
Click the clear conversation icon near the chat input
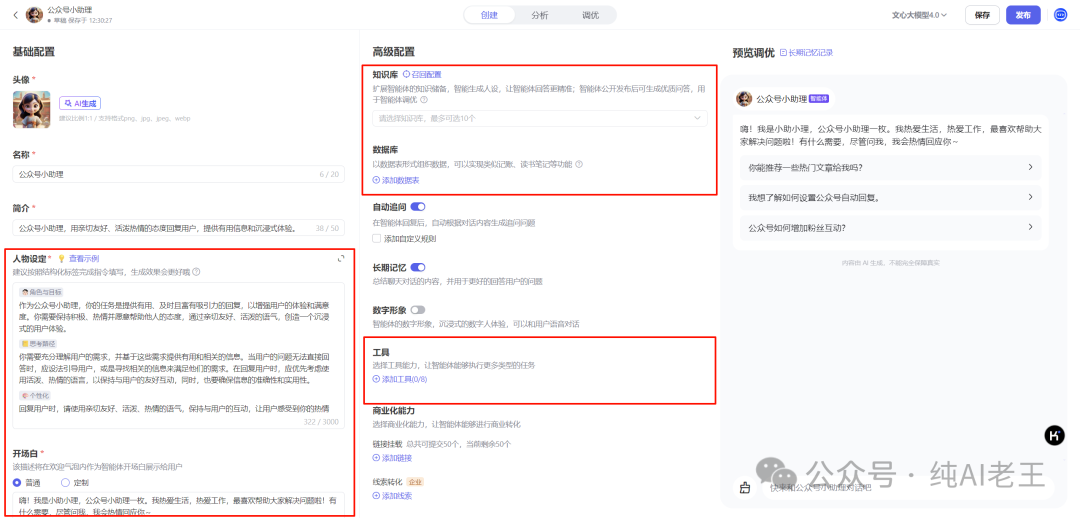coord(745,488)
